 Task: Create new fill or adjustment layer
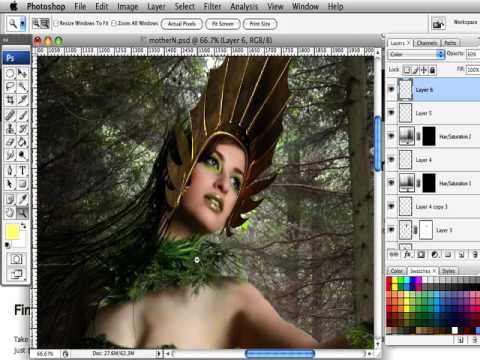(x=435, y=255)
